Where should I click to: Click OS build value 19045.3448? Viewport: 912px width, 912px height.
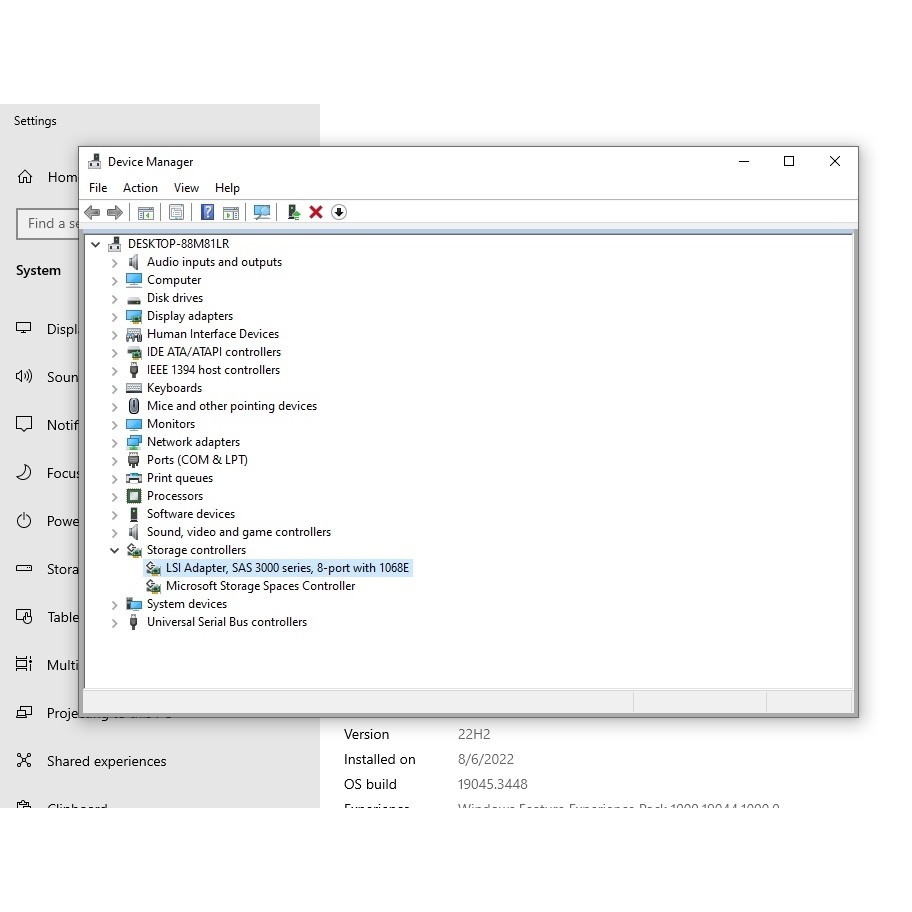tap(493, 784)
